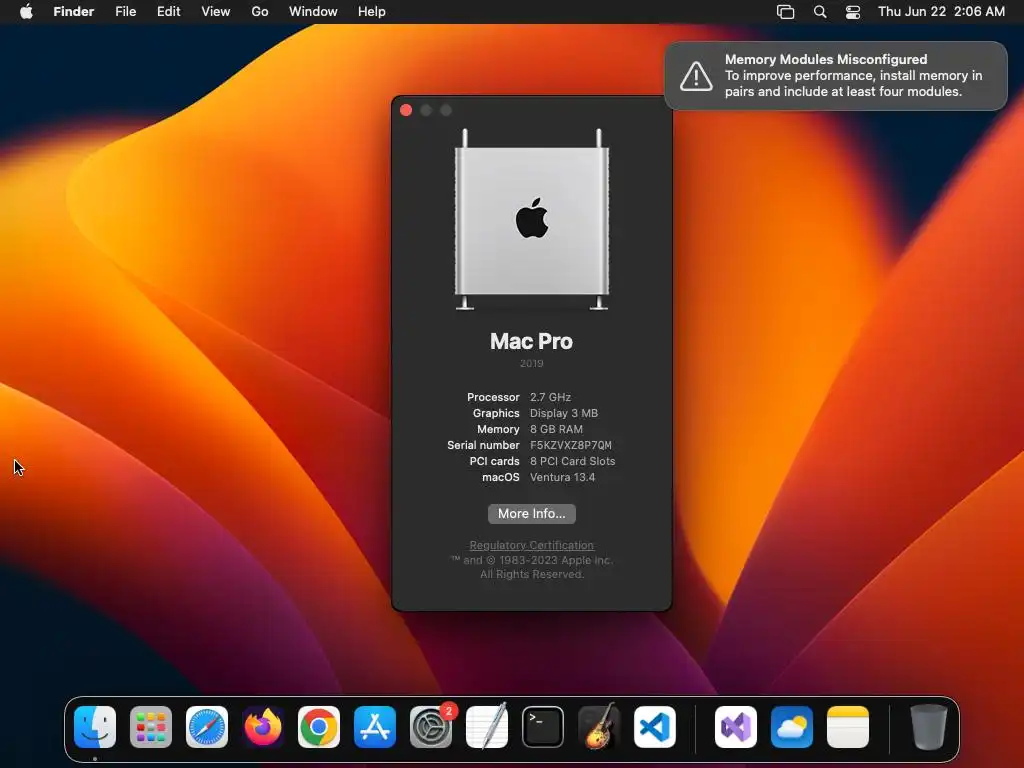Image resolution: width=1024 pixels, height=768 pixels.
Task: Launch GarageBand from the Dock
Action: [599, 726]
